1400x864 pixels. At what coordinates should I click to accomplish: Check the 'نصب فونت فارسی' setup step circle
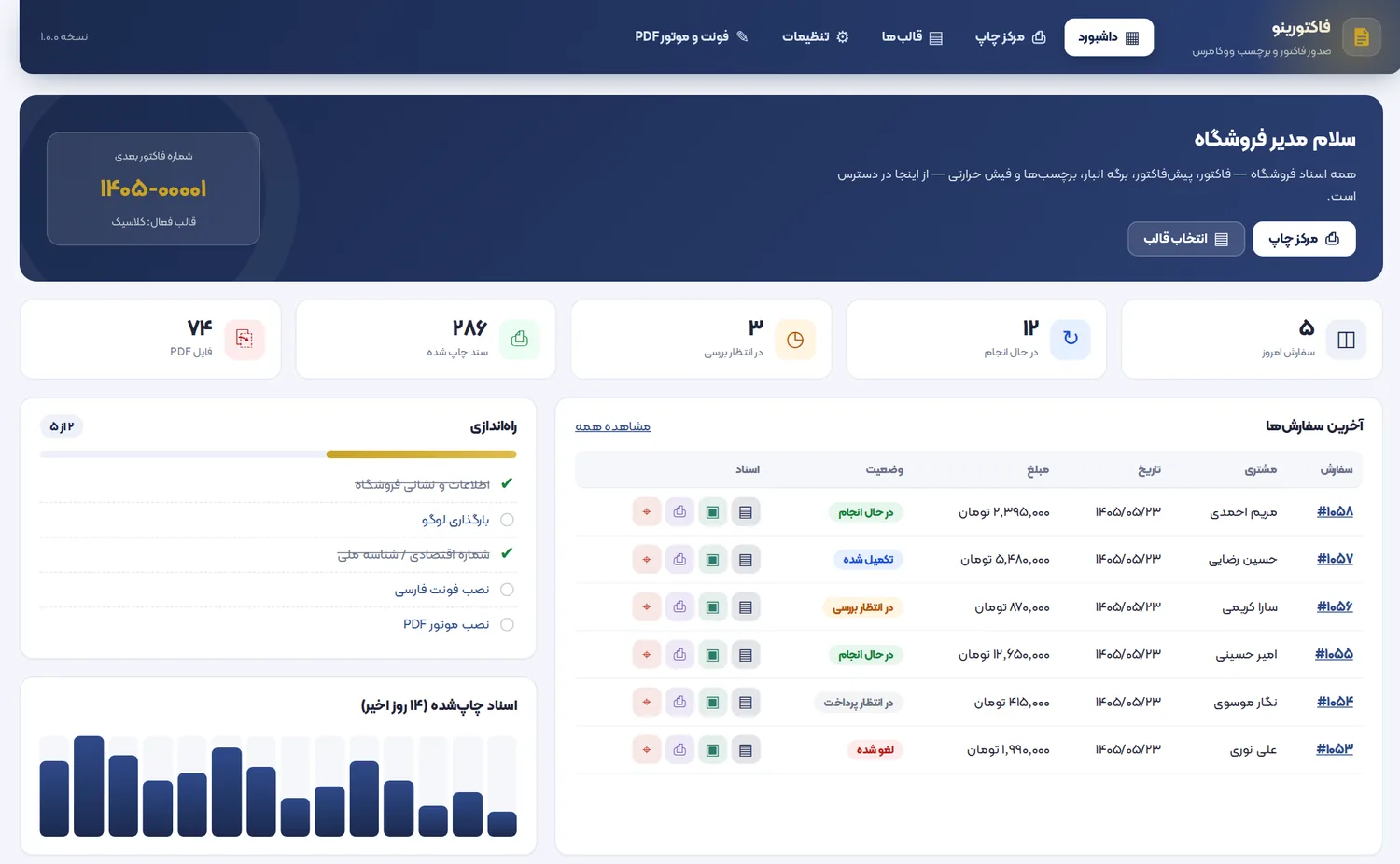[507, 590]
